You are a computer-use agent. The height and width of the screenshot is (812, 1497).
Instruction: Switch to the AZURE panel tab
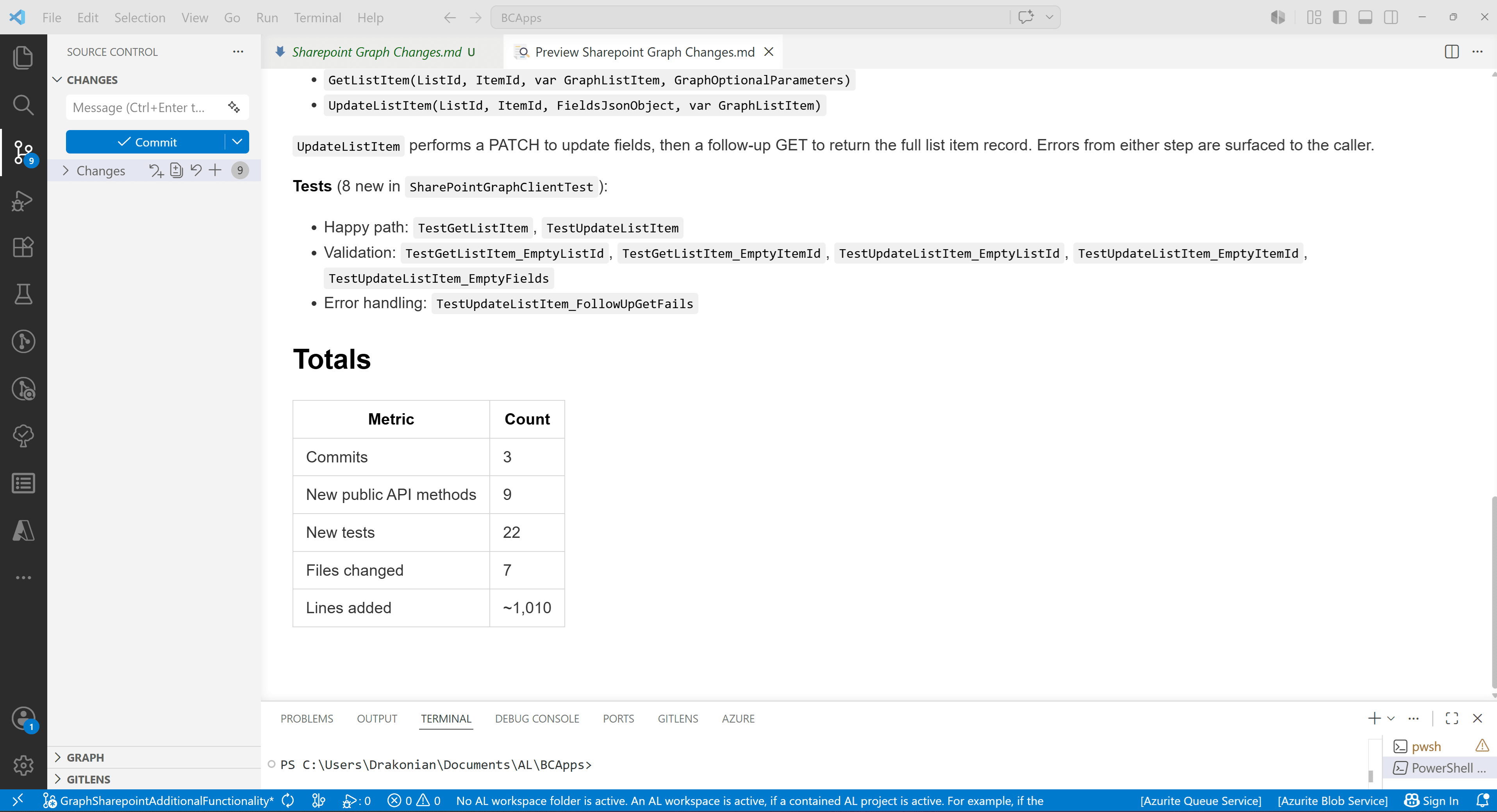[738, 718]
